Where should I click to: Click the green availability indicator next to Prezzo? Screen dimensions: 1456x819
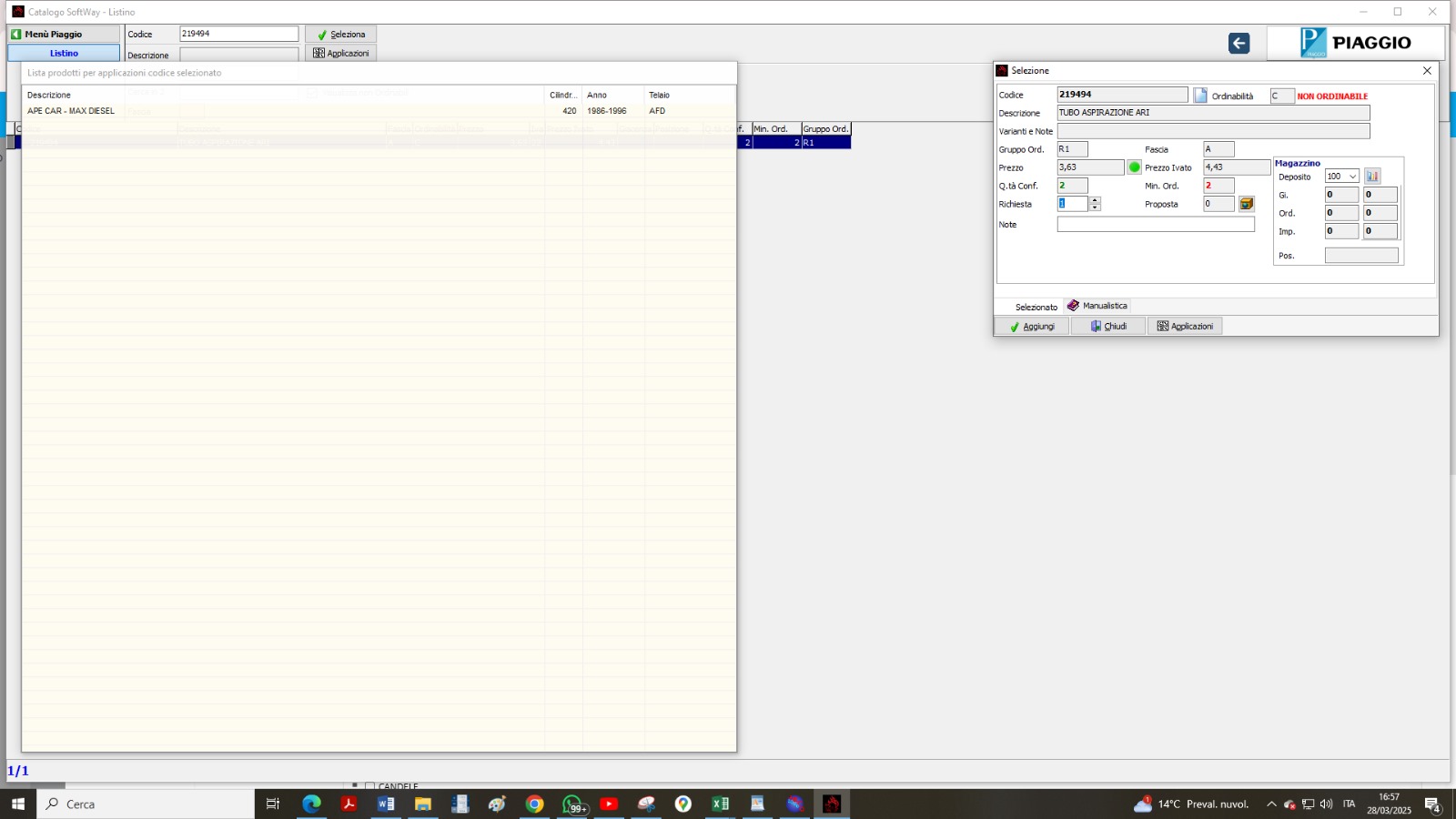pos(1134,167)
